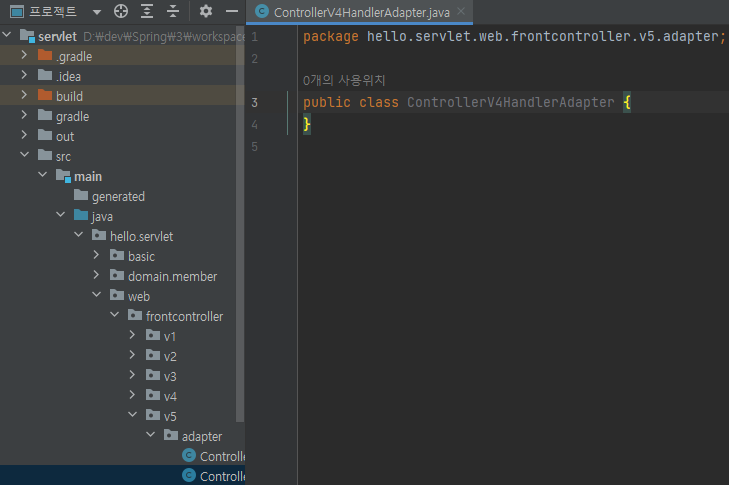Viewport: 729px width, 485px height.
Task: Expand the build folder
Action: [x=24, y=95]
